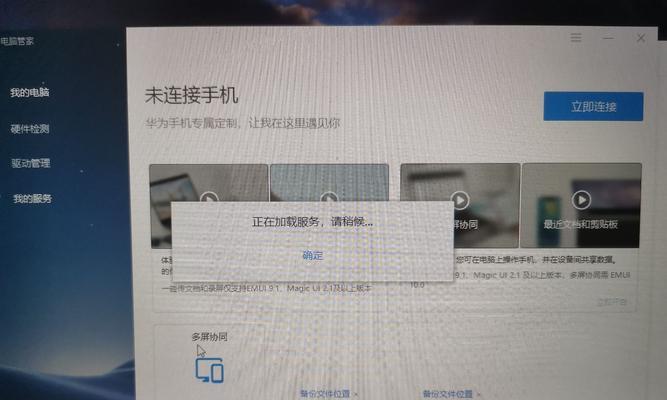667x400 pixels.
Task: Click the 未连接手机 heading
Action: pos(191,95)
